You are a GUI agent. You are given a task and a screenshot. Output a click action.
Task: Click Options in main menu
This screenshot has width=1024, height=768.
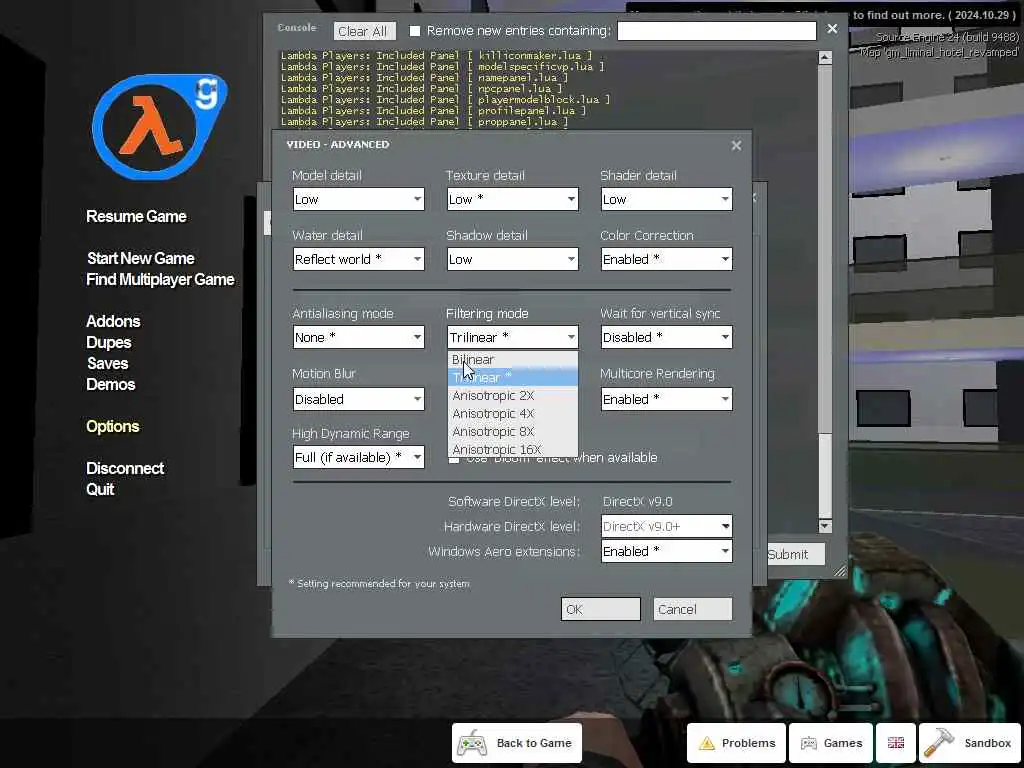click(x=112, y=426)
